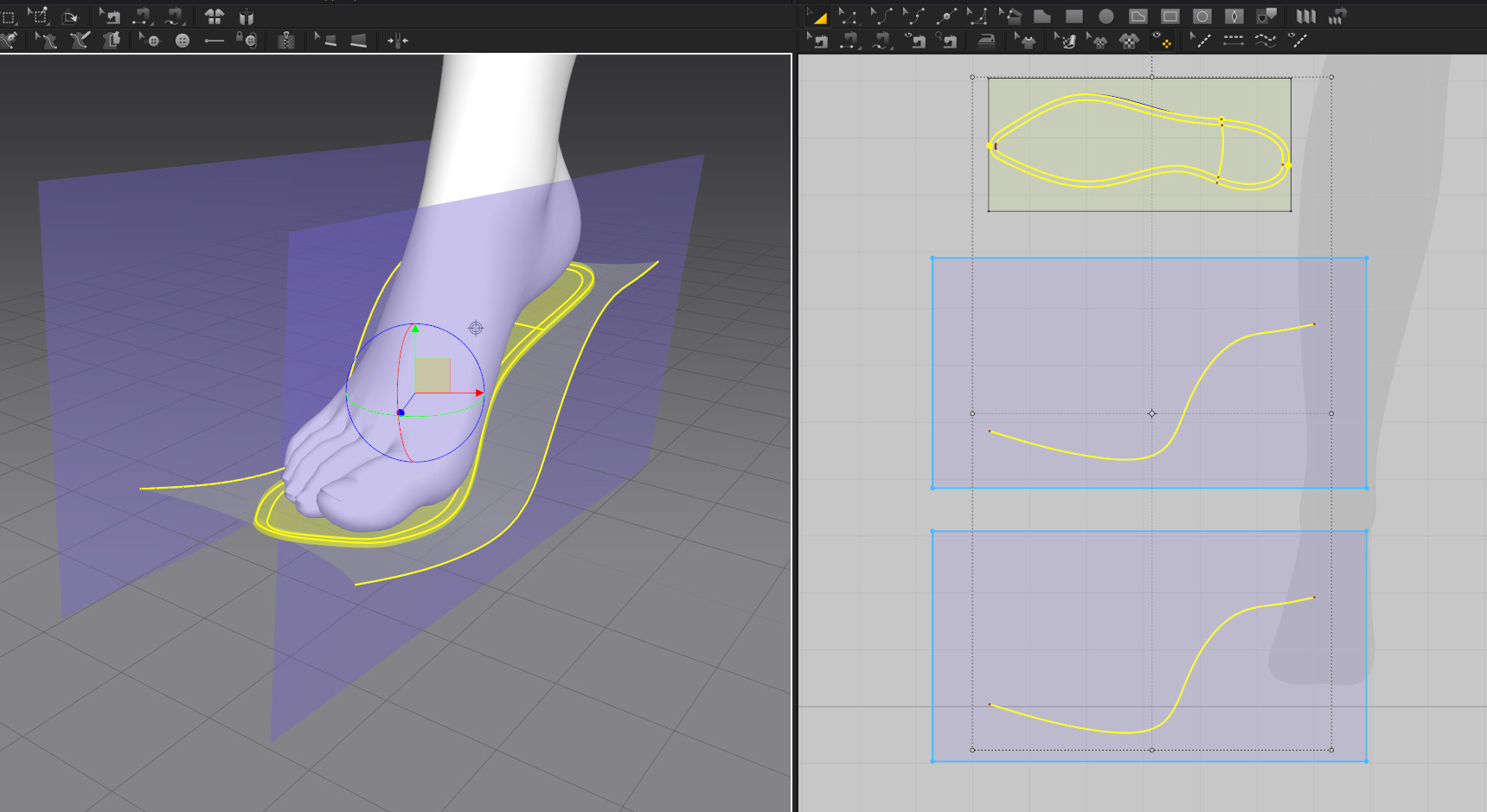Select the Internal Rectangle tool
1487x812 pixels.
1170,16
